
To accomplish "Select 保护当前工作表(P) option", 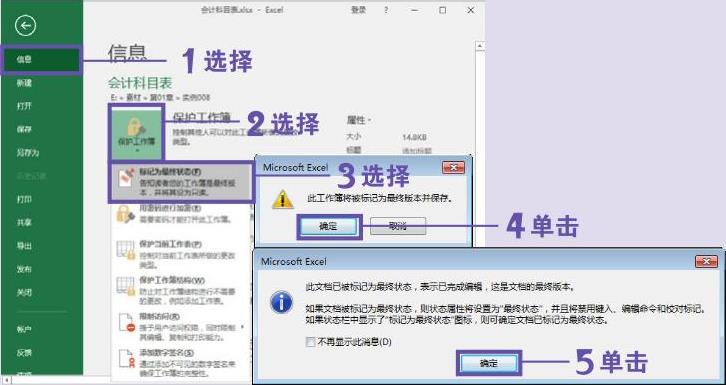I will (182, 255).
